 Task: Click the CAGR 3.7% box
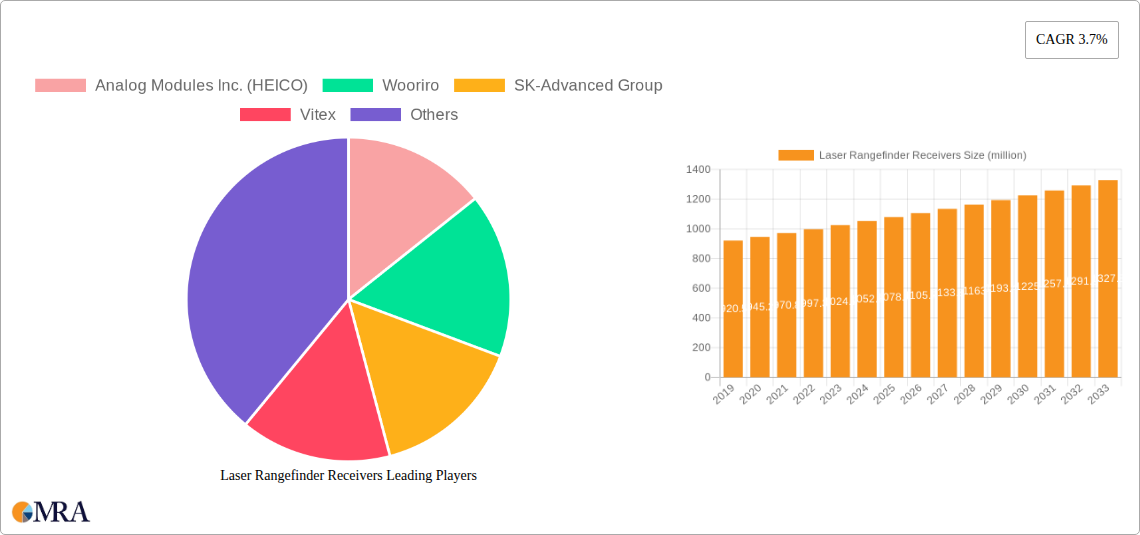tap(1072, 40)
